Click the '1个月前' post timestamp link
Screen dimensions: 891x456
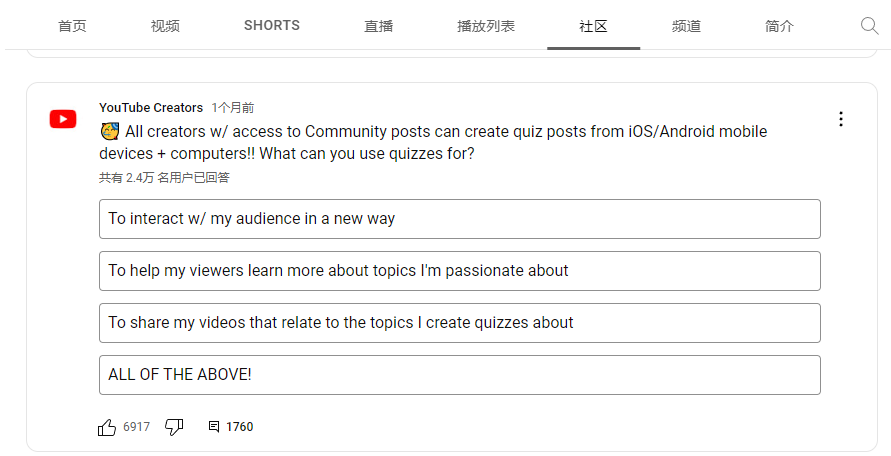click(233, 107)
